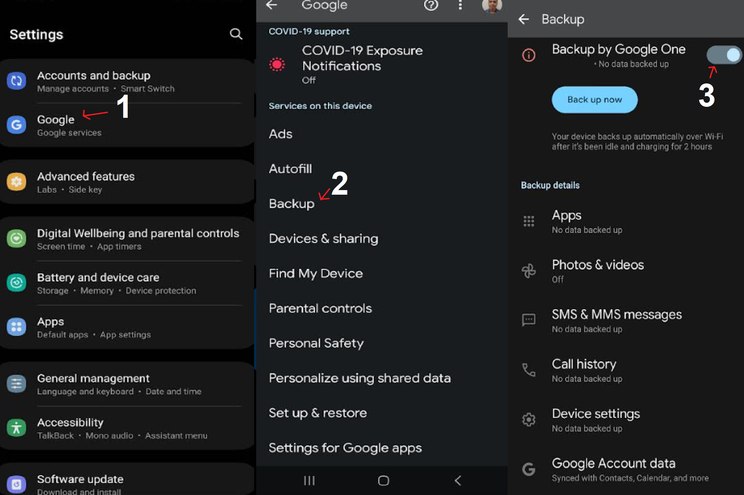Screen dimensions: 744x495
Task: Open Google Account data entry
Action: click(x=626, y=469)
